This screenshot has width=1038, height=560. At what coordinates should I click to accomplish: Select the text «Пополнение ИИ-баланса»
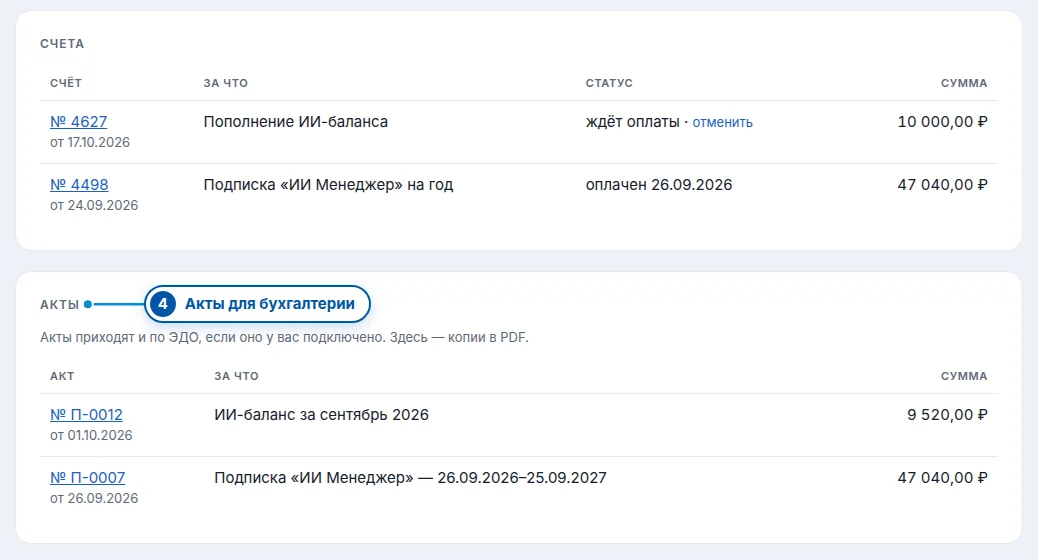point(295,122)
